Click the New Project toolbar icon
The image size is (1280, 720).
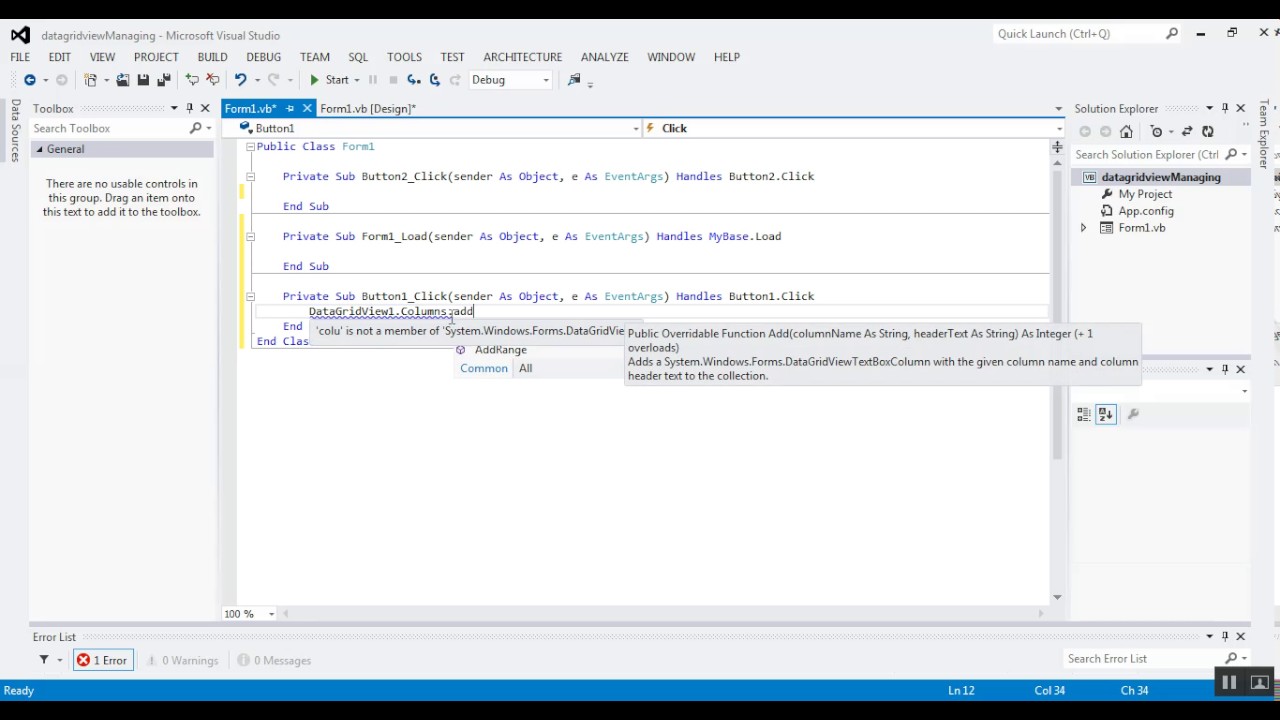pyautogui.click(x=90, y=80)
